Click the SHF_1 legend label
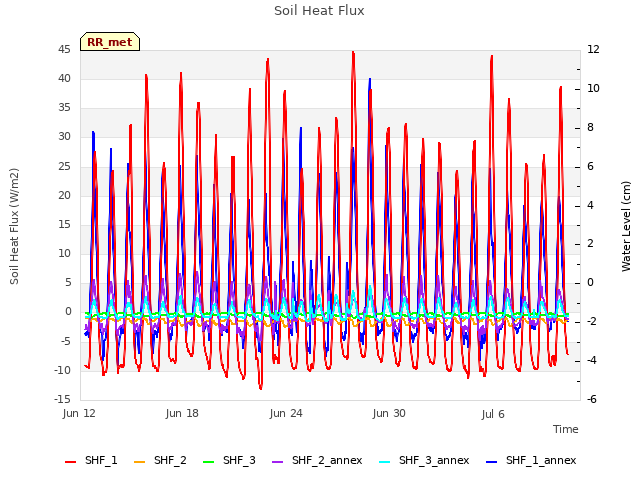The width and height of the screenshot is (640, 480). tap(101, 460)
